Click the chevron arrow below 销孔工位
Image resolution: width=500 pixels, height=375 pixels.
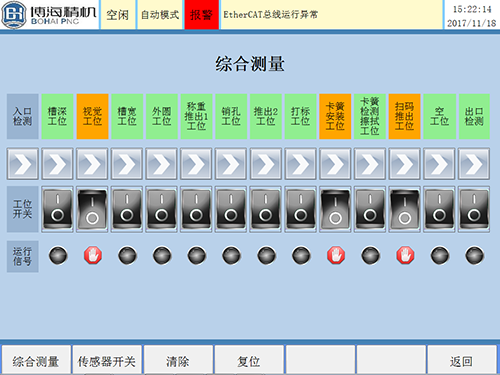(231, 164)
